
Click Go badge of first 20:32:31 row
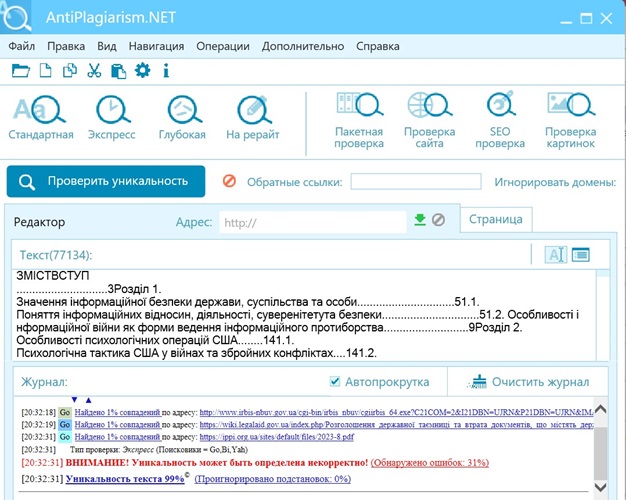tap(65, 437)
